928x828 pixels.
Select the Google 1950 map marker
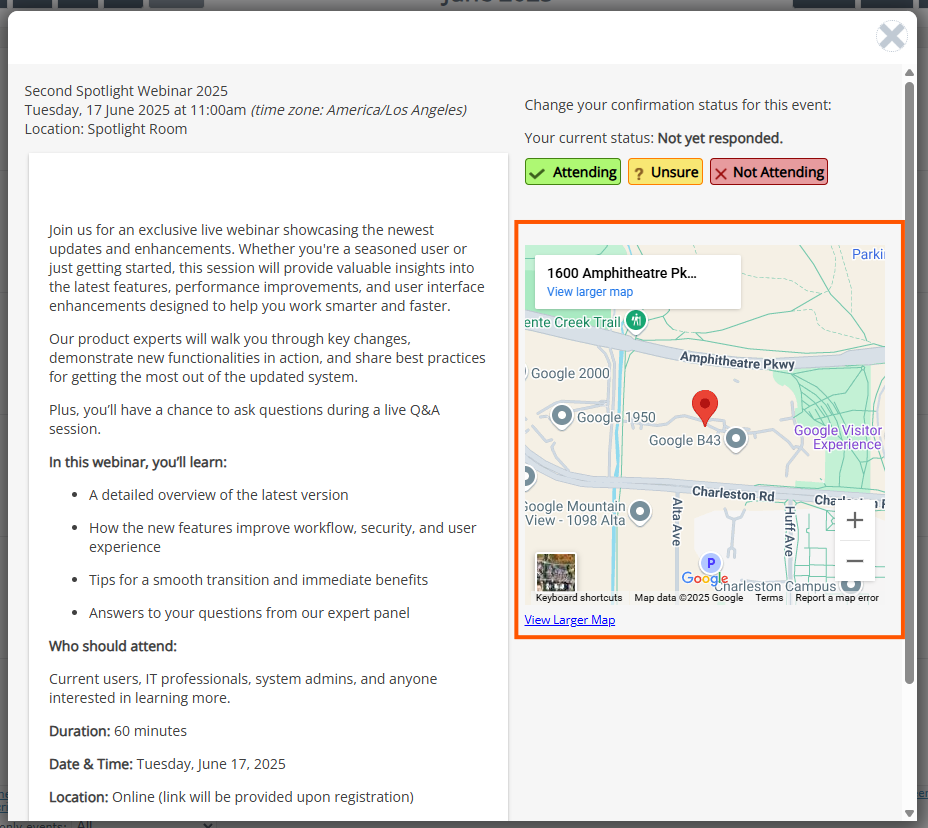click(562, 415)
